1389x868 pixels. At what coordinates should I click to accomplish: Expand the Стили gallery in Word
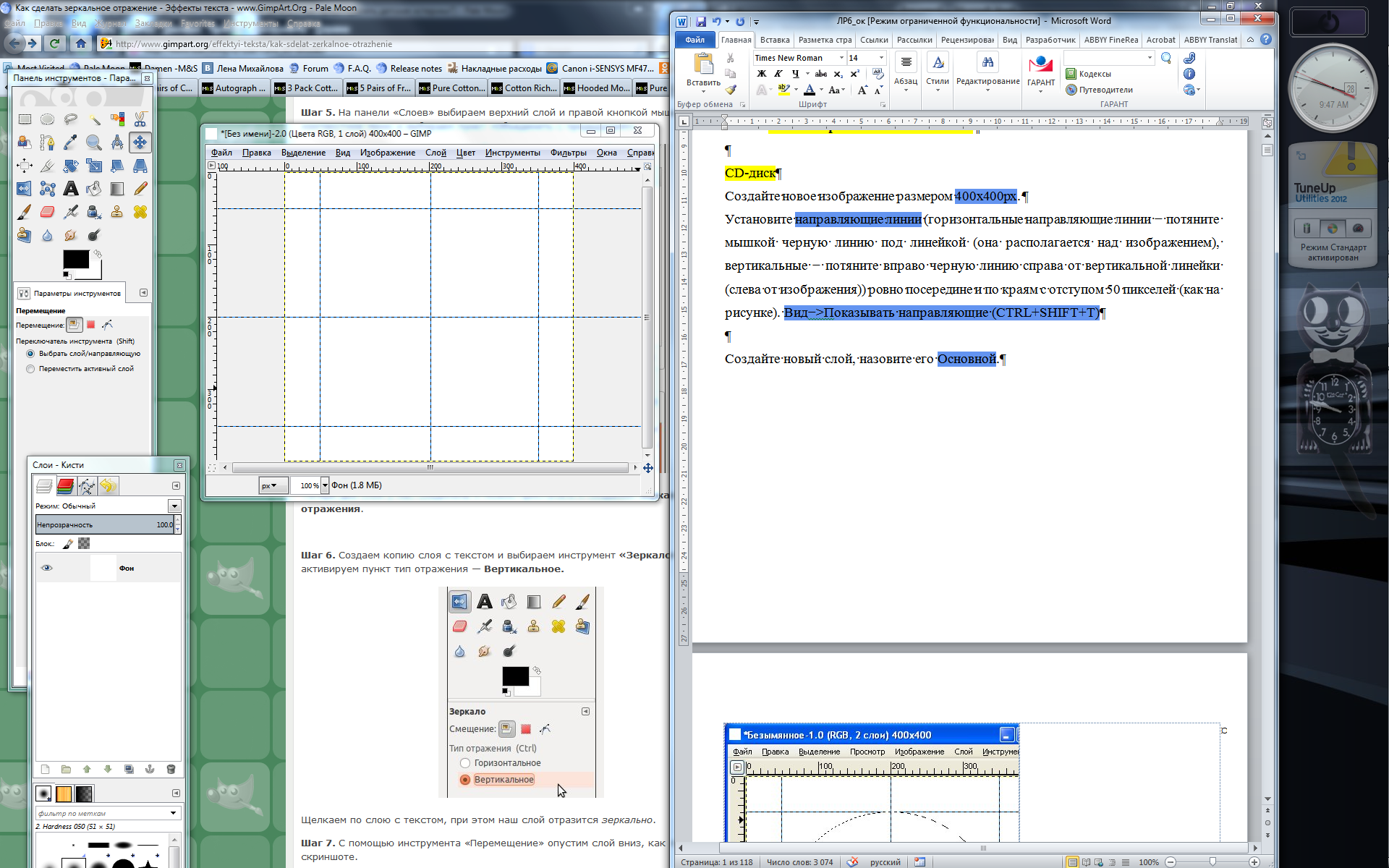(938, 71)
